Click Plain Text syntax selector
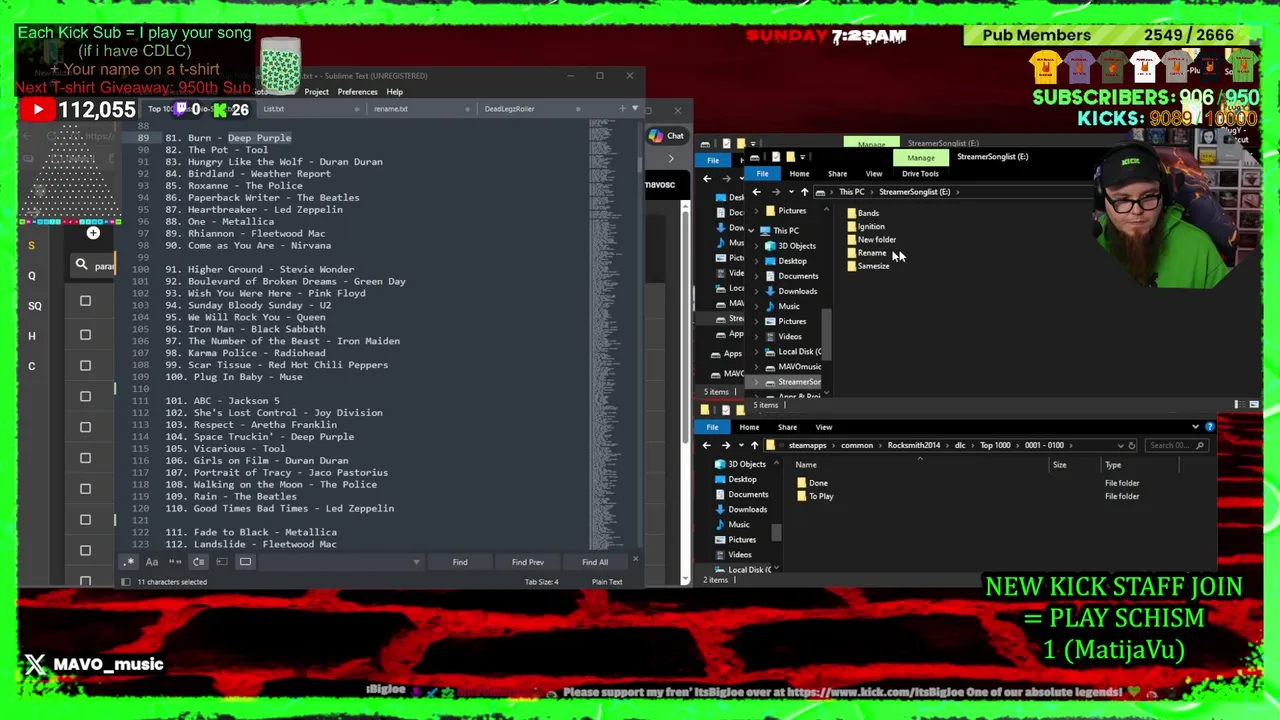This screenshot has width=1280, height=720. coord(607,582)
